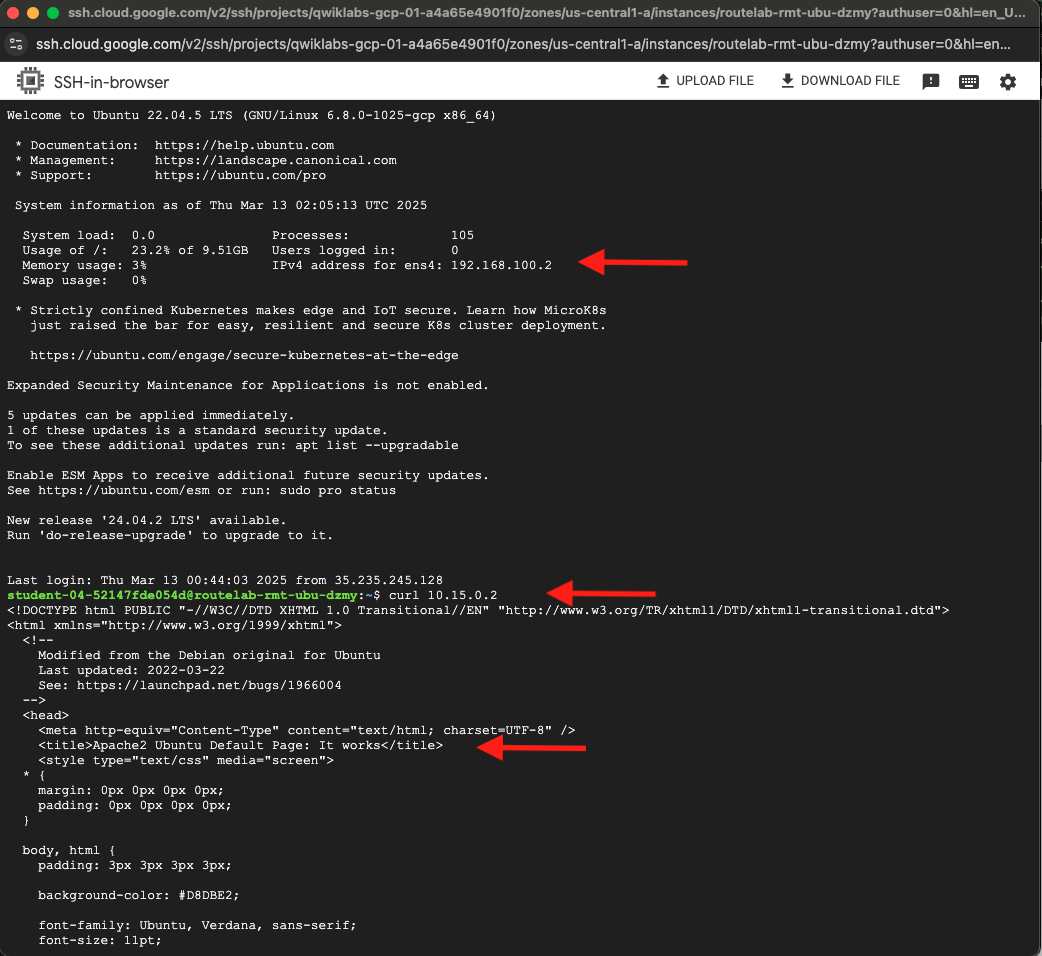This screenshot has width=1042, height=956.
Task: Click the 'background-color: #D8DBE2' CSS line
Action: coord(138,896)
